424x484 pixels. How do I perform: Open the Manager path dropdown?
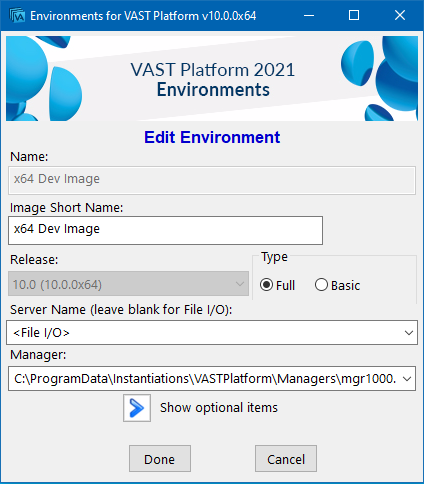[407, 379]
